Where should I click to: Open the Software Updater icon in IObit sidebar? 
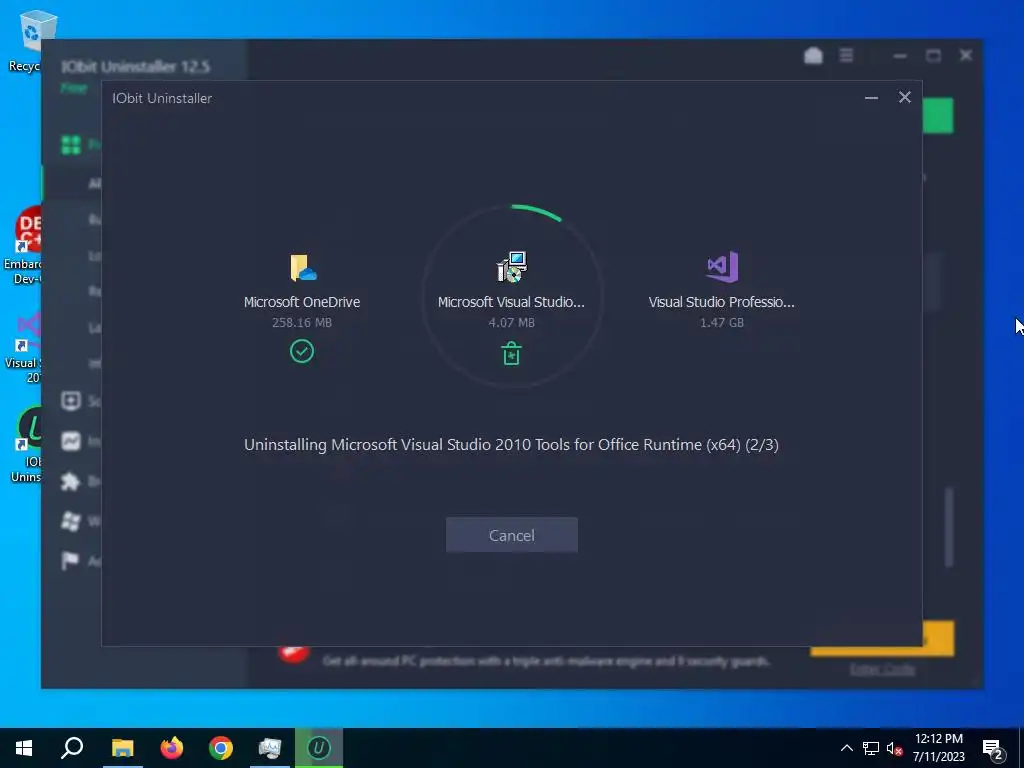coord(71,400)
